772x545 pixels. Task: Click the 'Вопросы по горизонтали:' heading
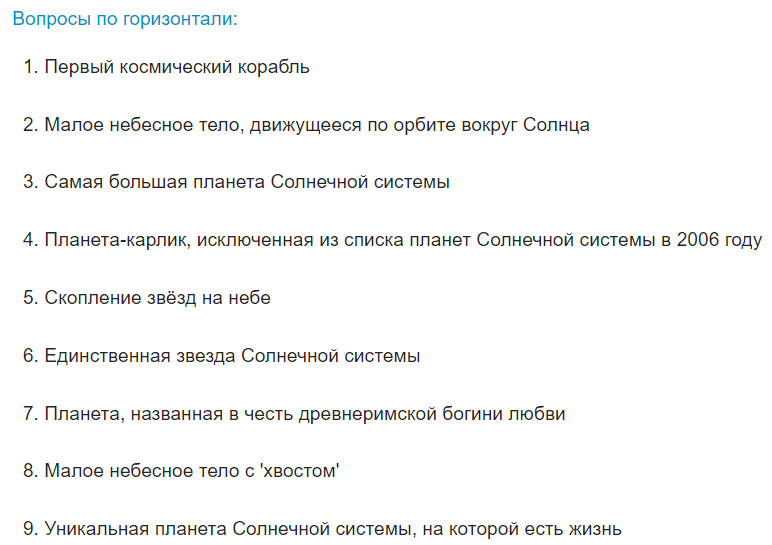coord(125,20)
